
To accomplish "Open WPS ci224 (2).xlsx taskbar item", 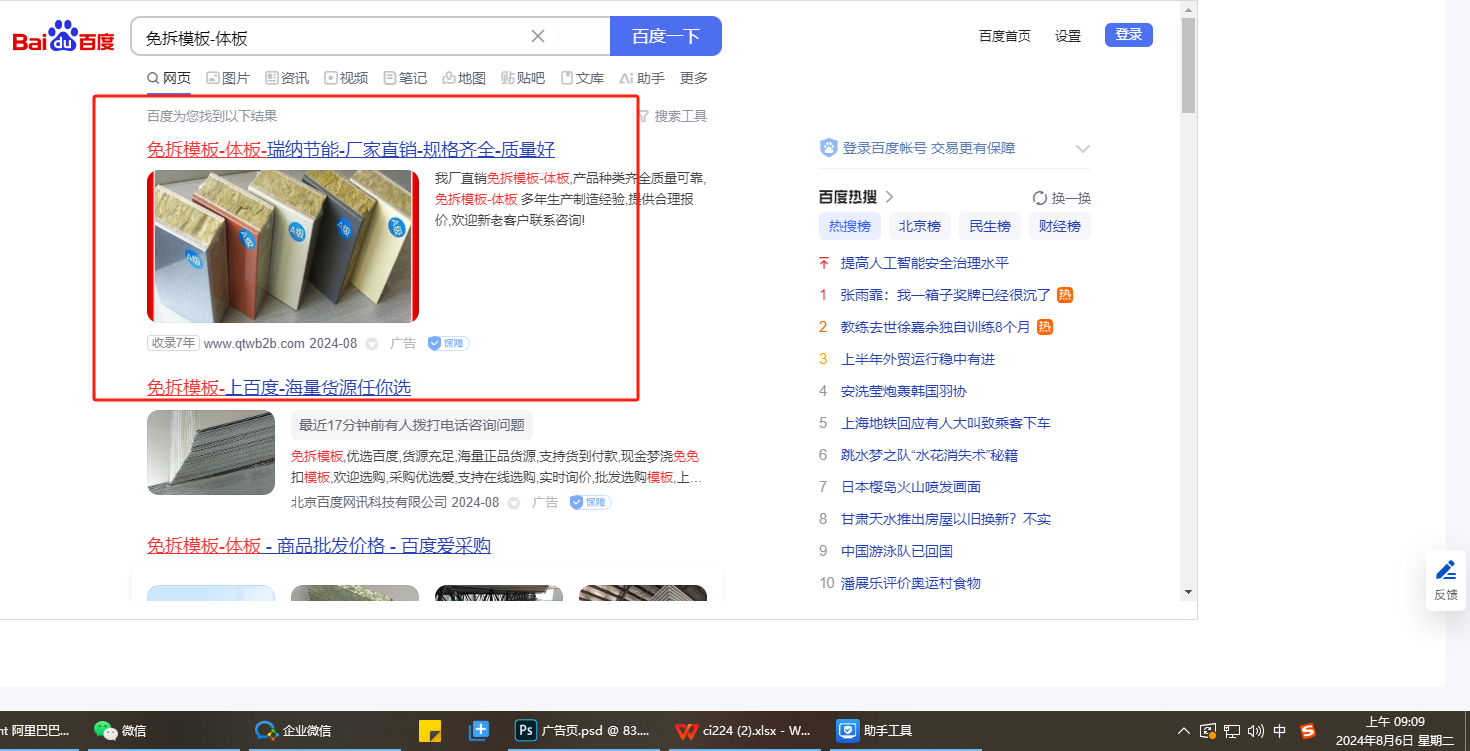I will click(743, 731).
